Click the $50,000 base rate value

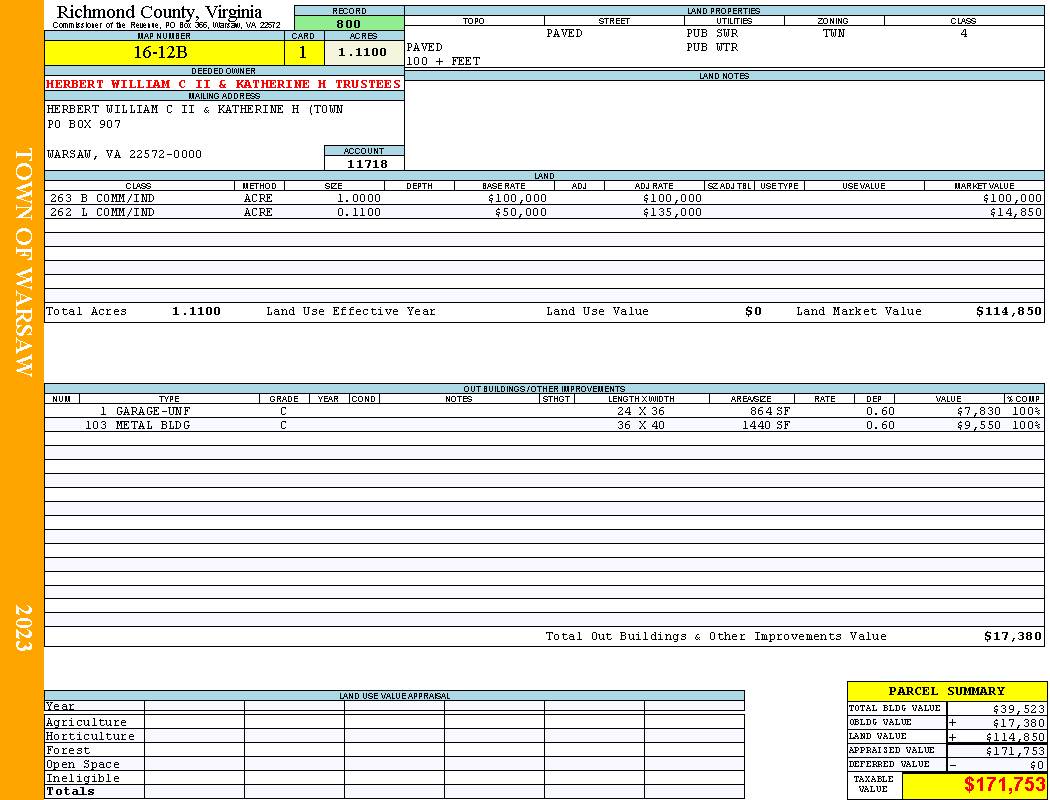point(520,212)
